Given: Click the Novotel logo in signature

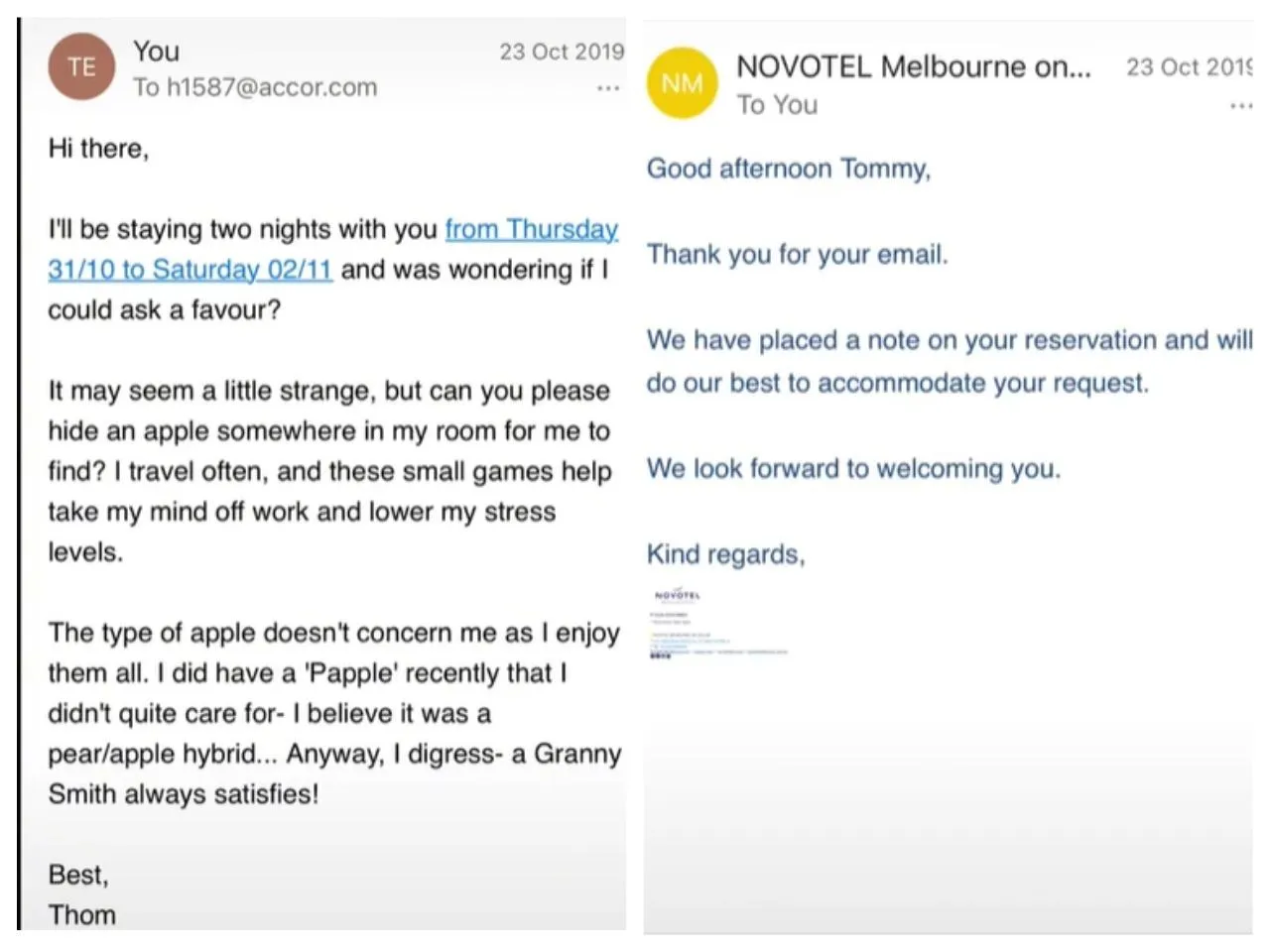Looking at the screenshot, I should click(x=678, y=596).
